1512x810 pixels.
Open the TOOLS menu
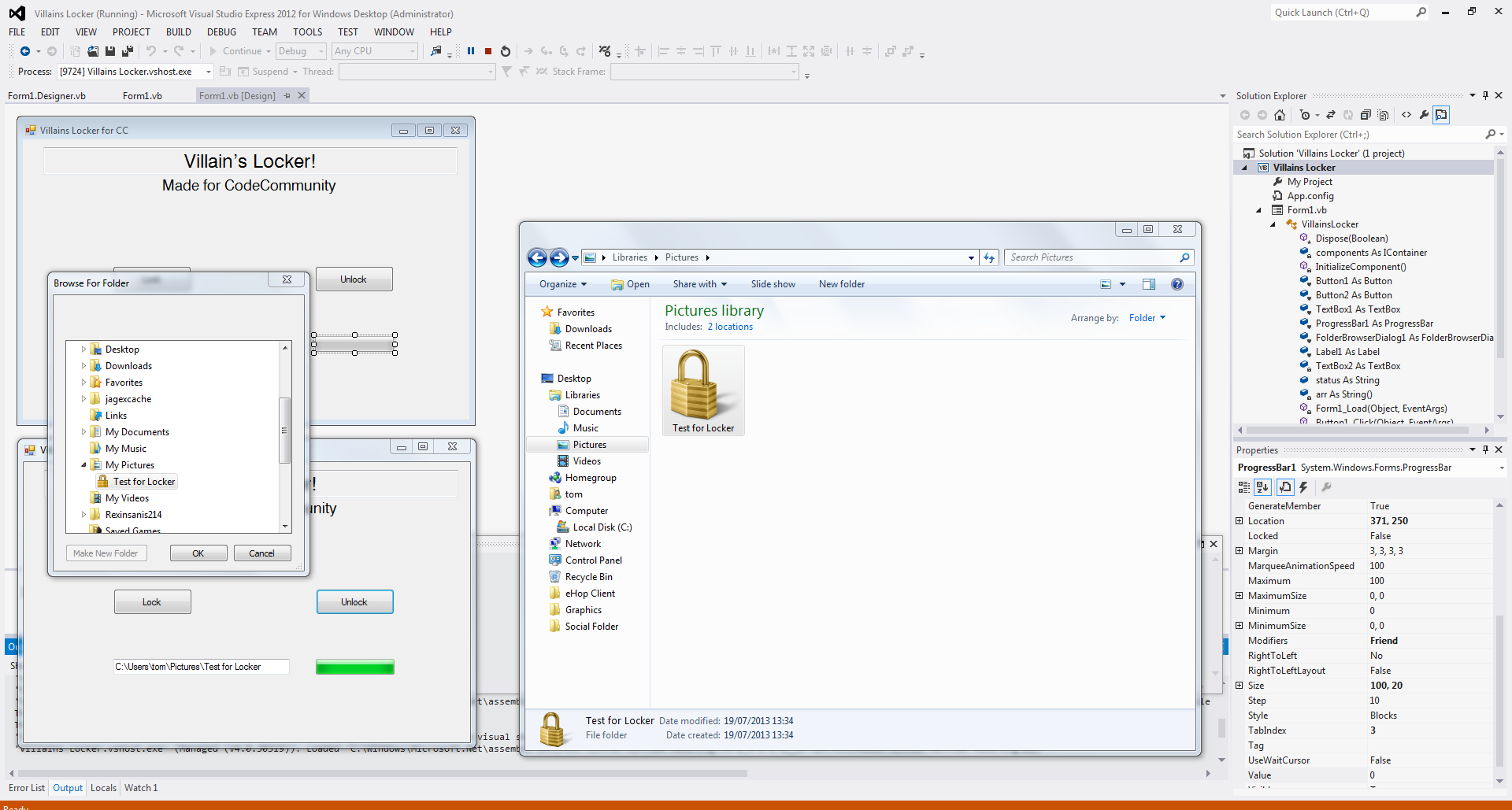[307, 32]
